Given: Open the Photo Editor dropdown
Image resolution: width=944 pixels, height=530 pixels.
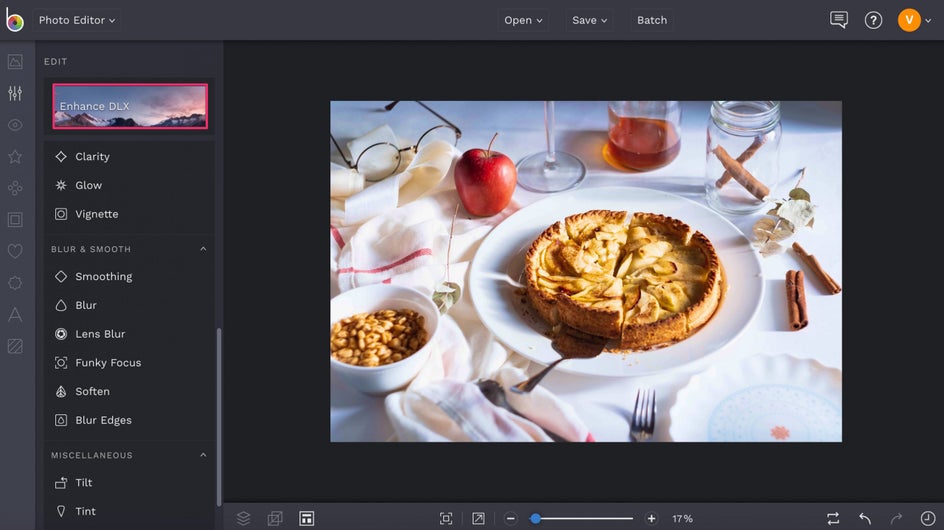Looking at the screenshot, I should (76, 20).
